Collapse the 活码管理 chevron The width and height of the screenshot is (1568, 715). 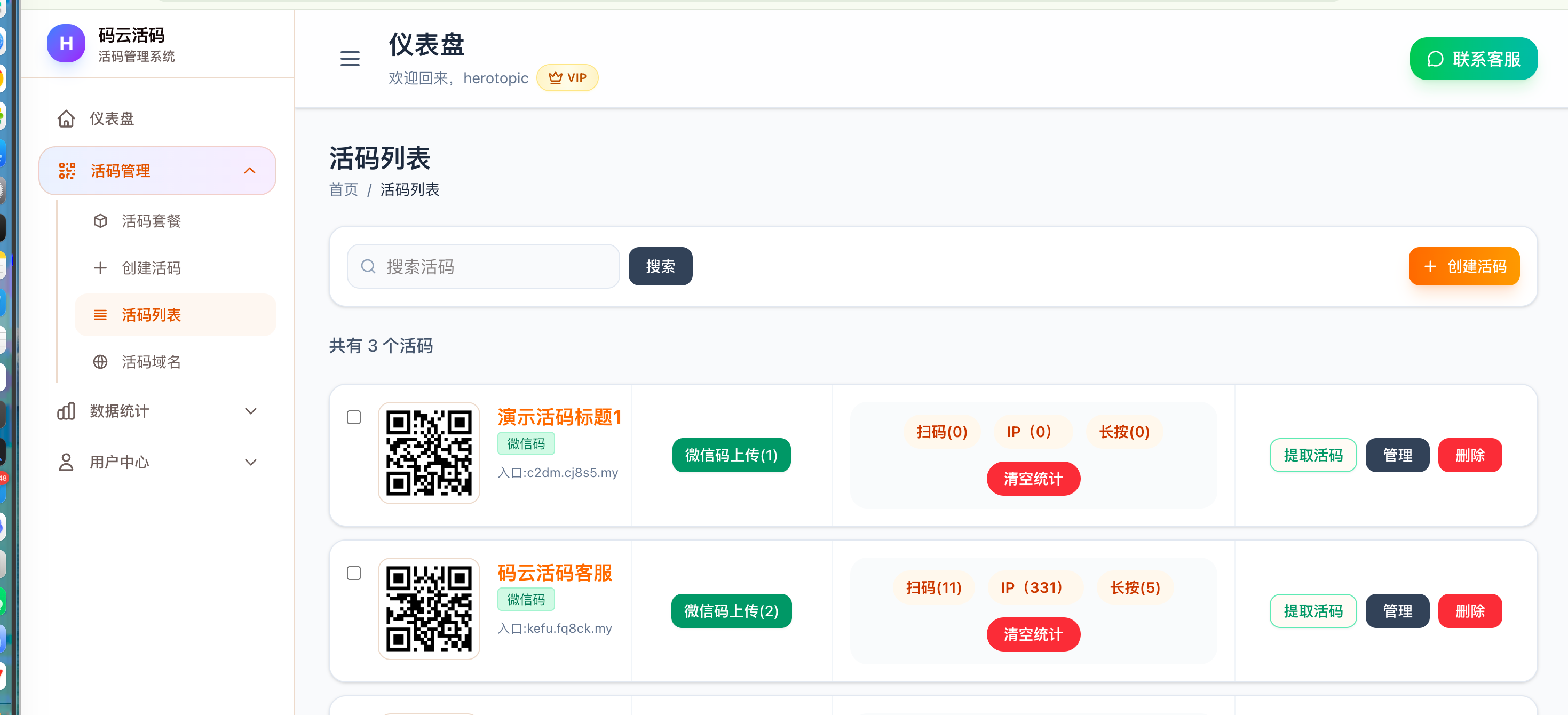pyautogui.click(x=250, y=171)
